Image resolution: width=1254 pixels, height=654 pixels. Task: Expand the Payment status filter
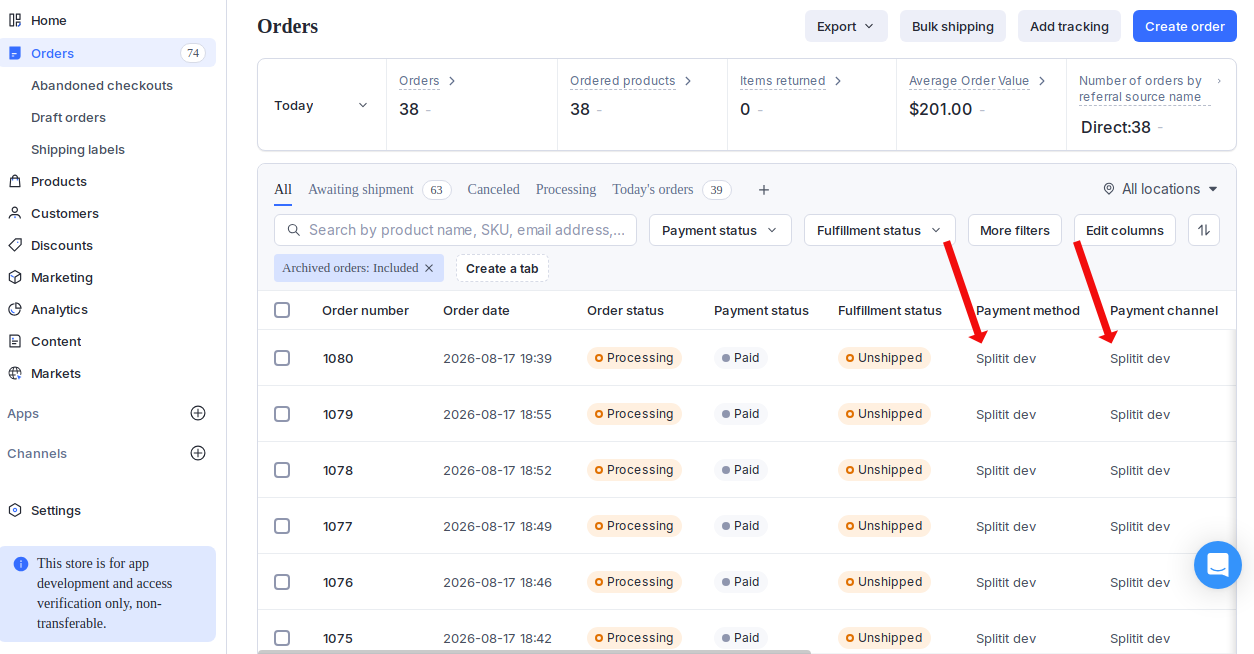tap(720, 230)
